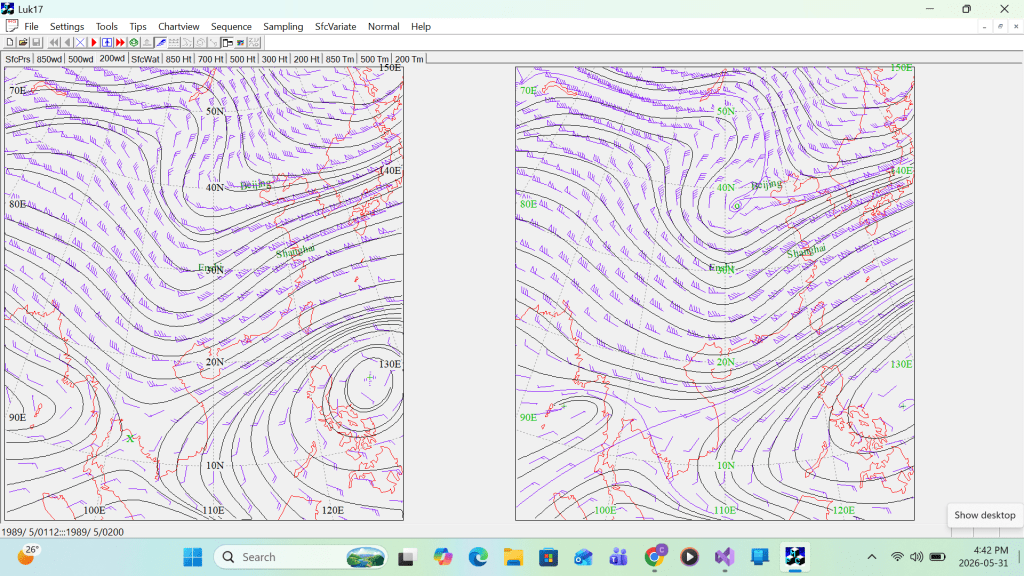Open the SfcVariate menu
Viewport: 1024px width, 576px height.
[336, 27]
